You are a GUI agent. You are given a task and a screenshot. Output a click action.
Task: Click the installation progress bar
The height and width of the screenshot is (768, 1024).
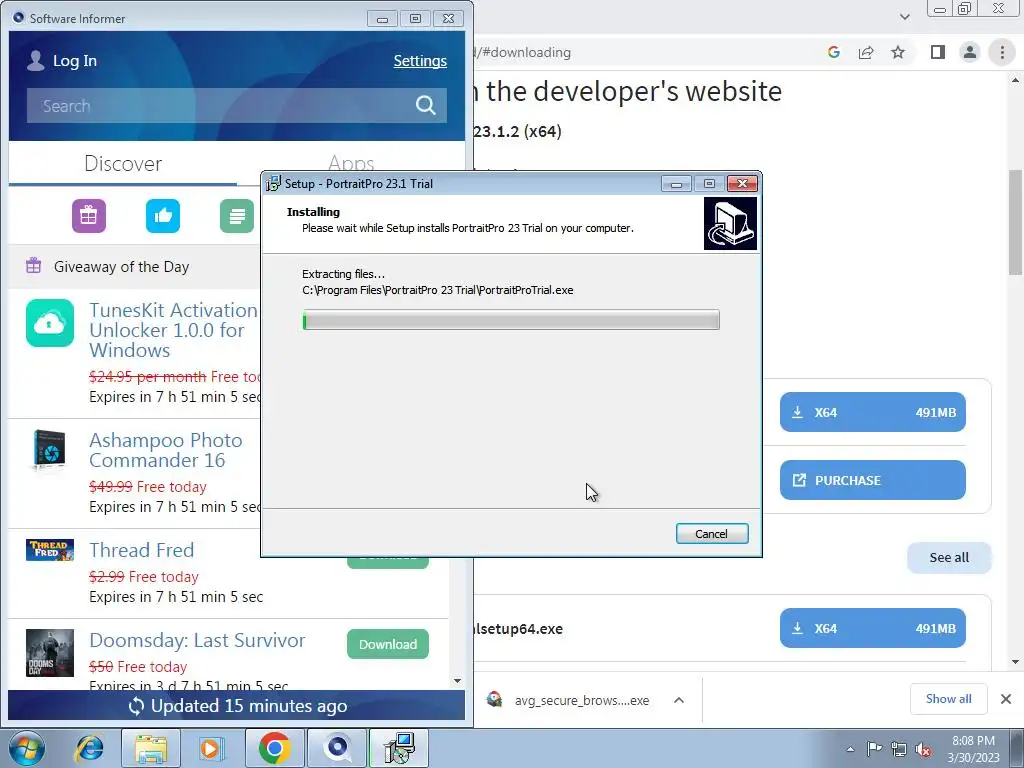[511, 320]
